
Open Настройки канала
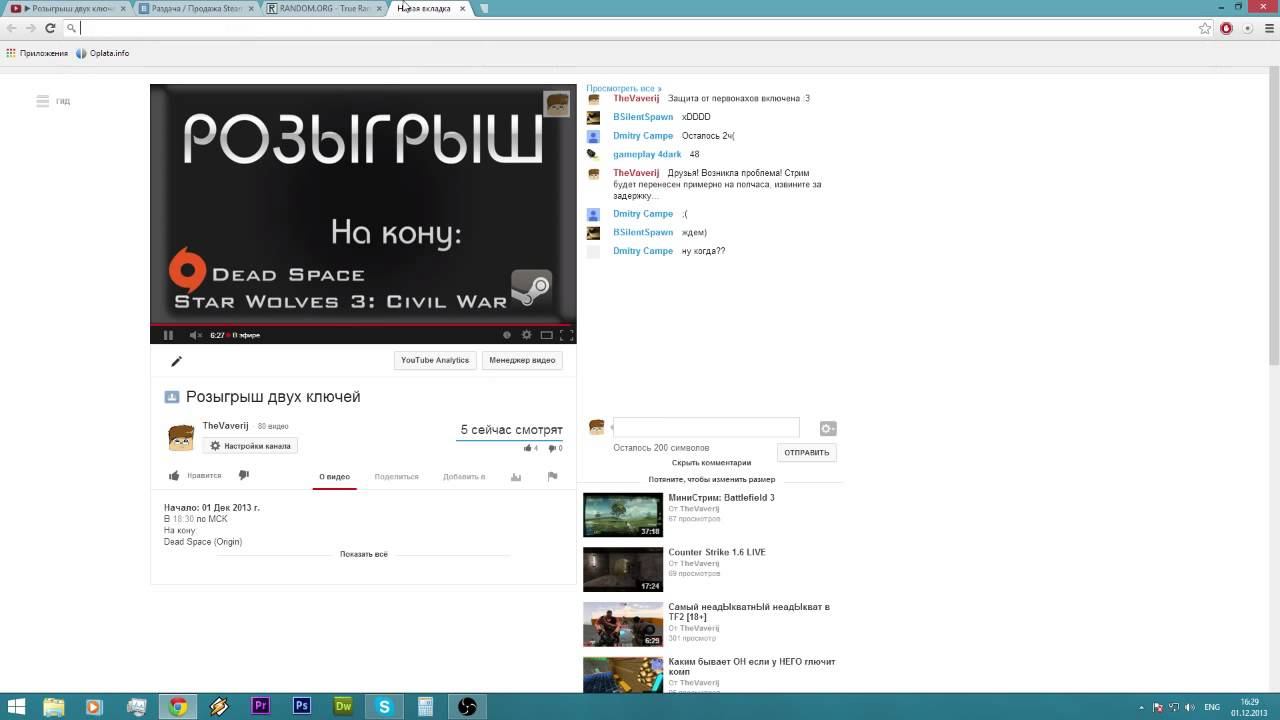pos(250,446)
